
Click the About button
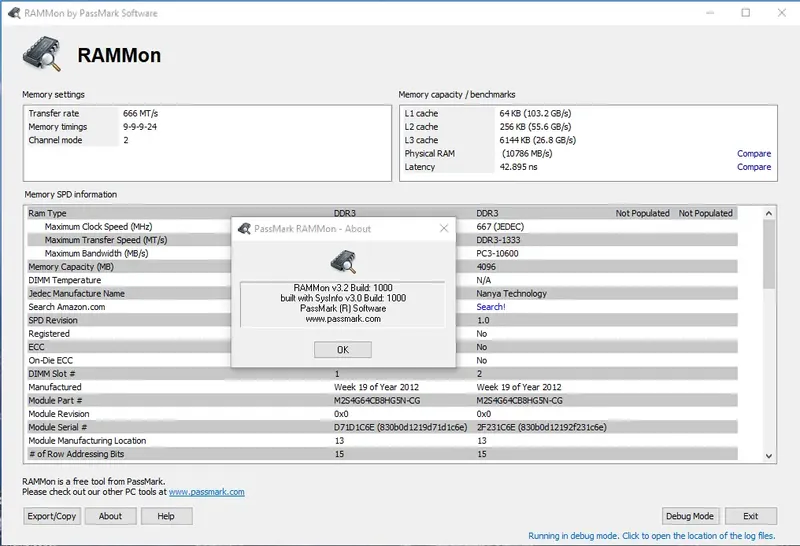tap(110, 516)
